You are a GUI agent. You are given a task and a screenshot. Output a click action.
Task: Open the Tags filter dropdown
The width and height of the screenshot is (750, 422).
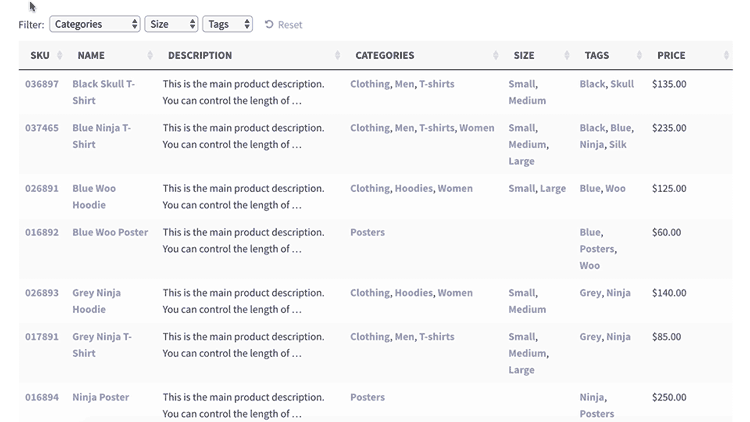228,24
